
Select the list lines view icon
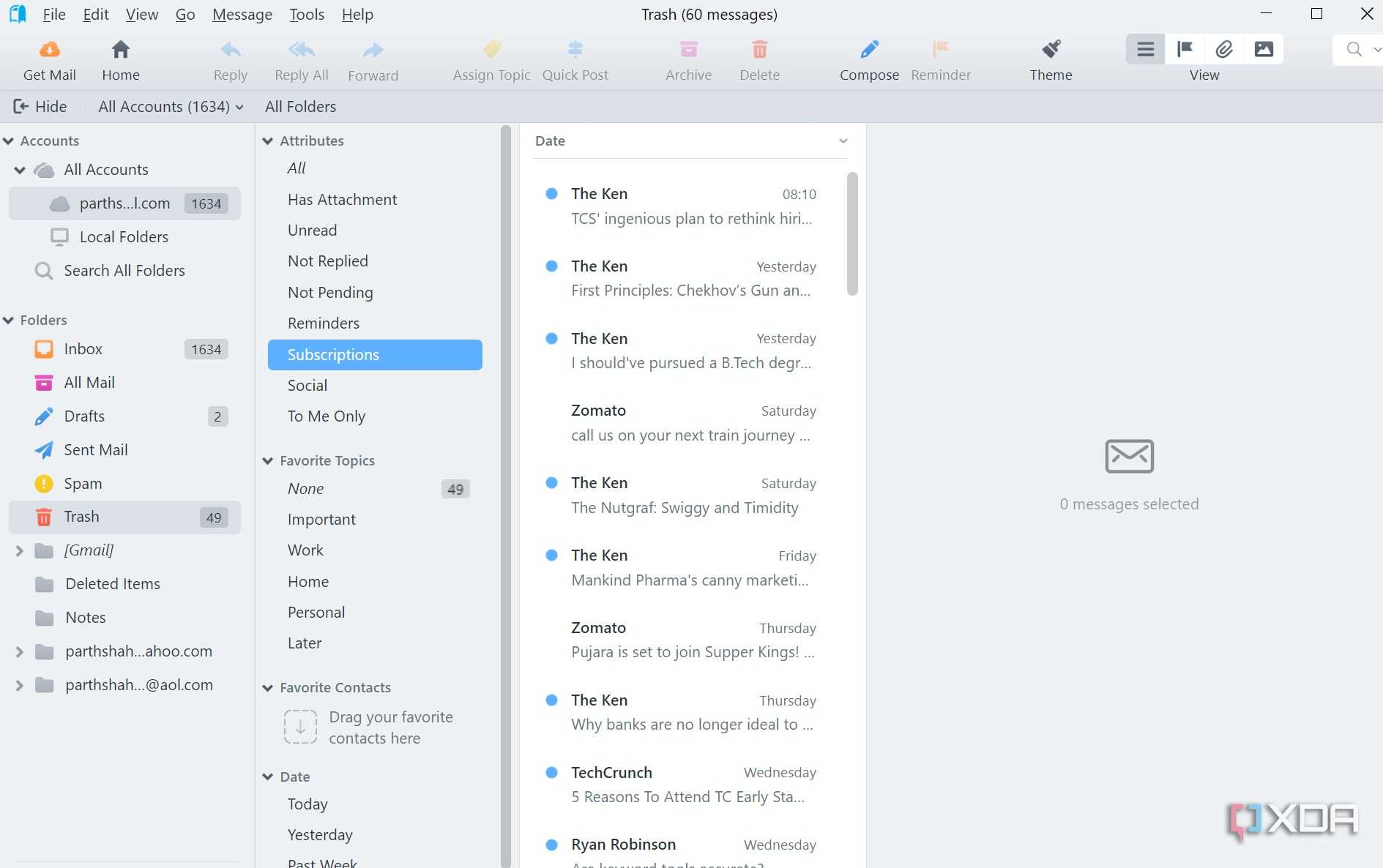pyautogui.click(x=1146, y=49)
